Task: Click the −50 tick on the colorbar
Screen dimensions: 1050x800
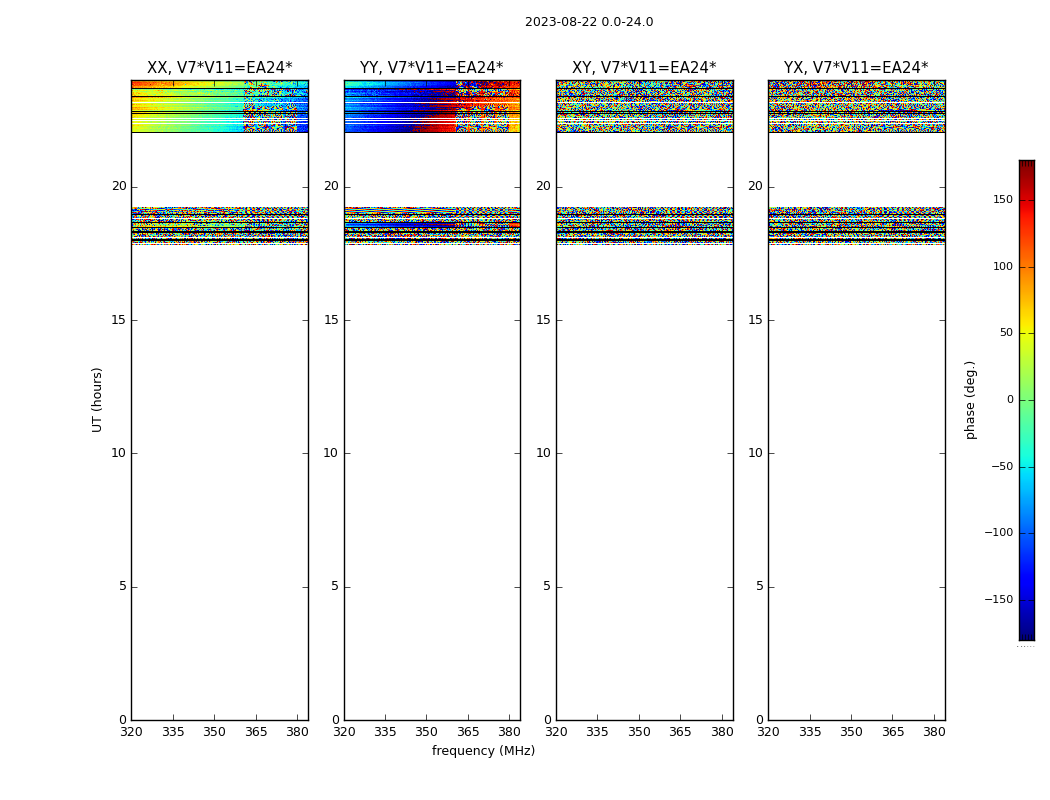Action: (x=1002, y=467)
